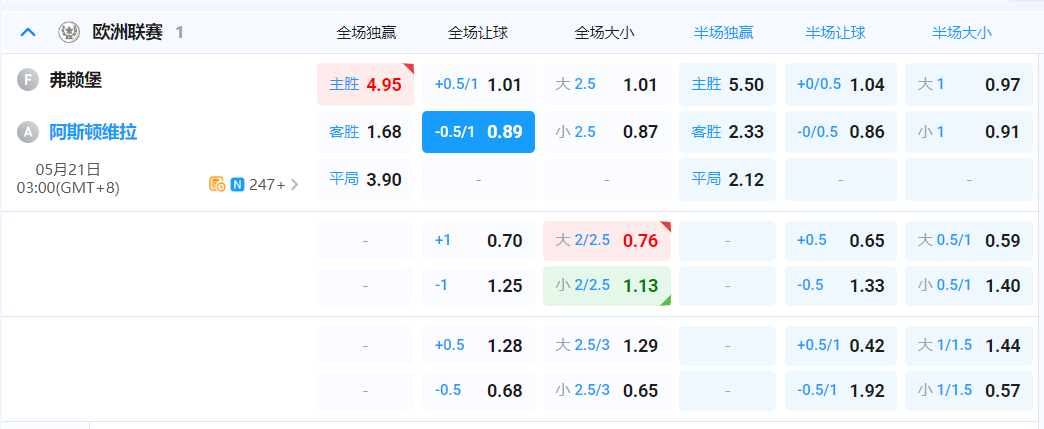Select handicap +0.5/1 at 1.01

tap(479, 85)
